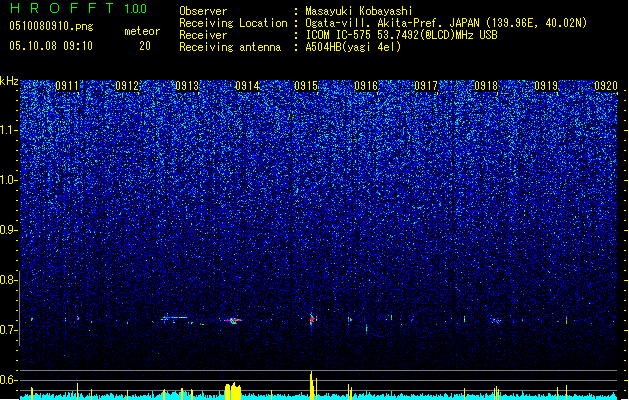The width and height of the screenshot is (629, 400).
Task: Click time marker 0914
Action: click(x=247, y=86)
